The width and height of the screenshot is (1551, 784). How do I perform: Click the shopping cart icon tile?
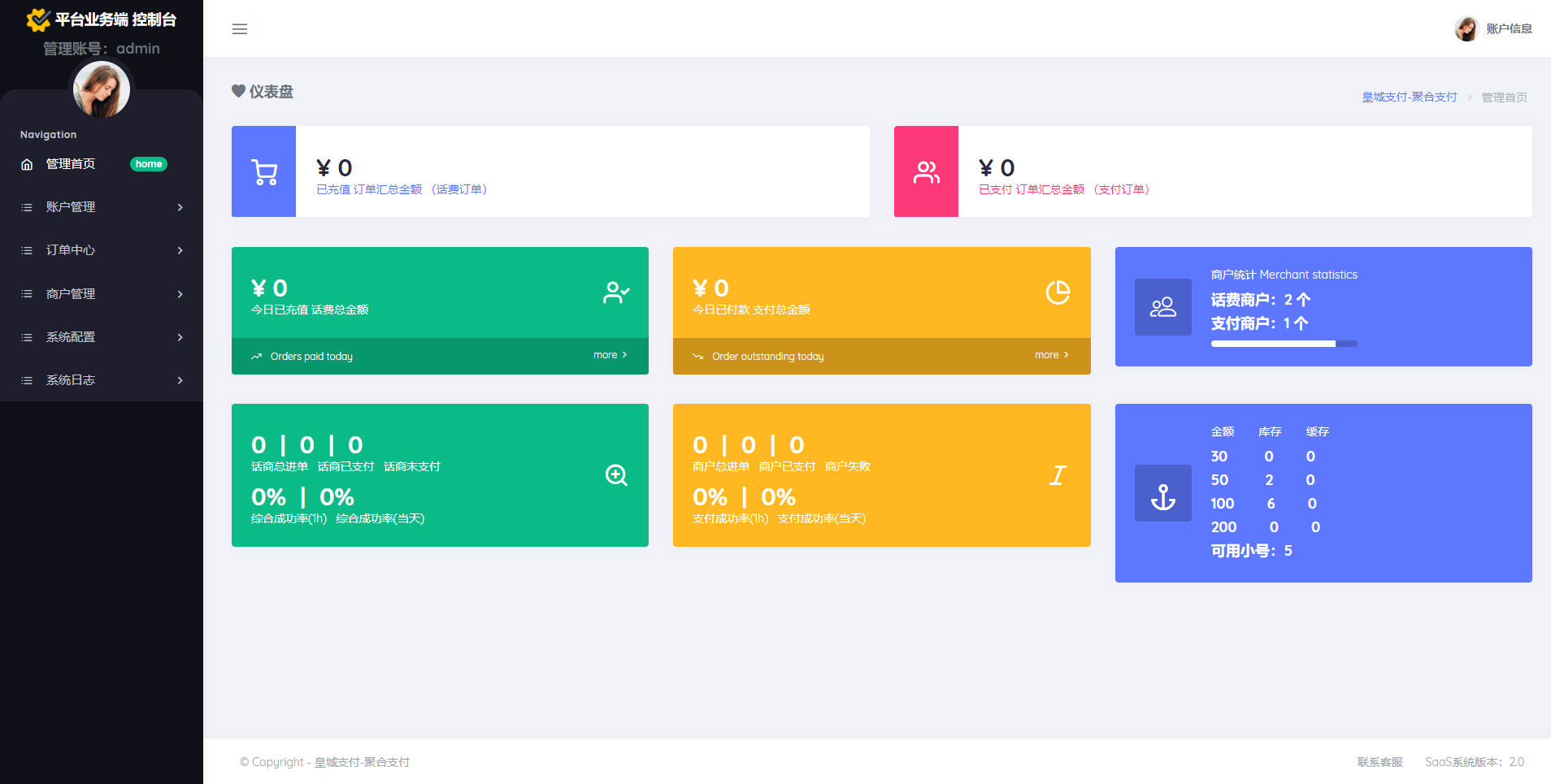point(264,172)
